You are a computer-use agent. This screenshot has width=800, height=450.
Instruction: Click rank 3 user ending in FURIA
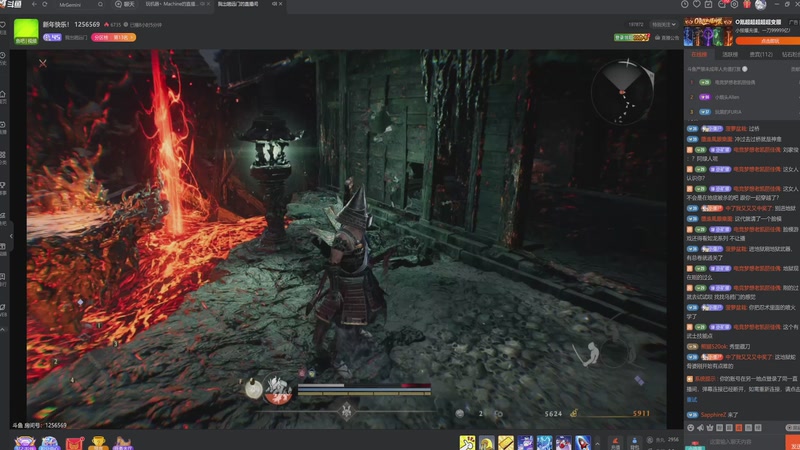[728, 112]
